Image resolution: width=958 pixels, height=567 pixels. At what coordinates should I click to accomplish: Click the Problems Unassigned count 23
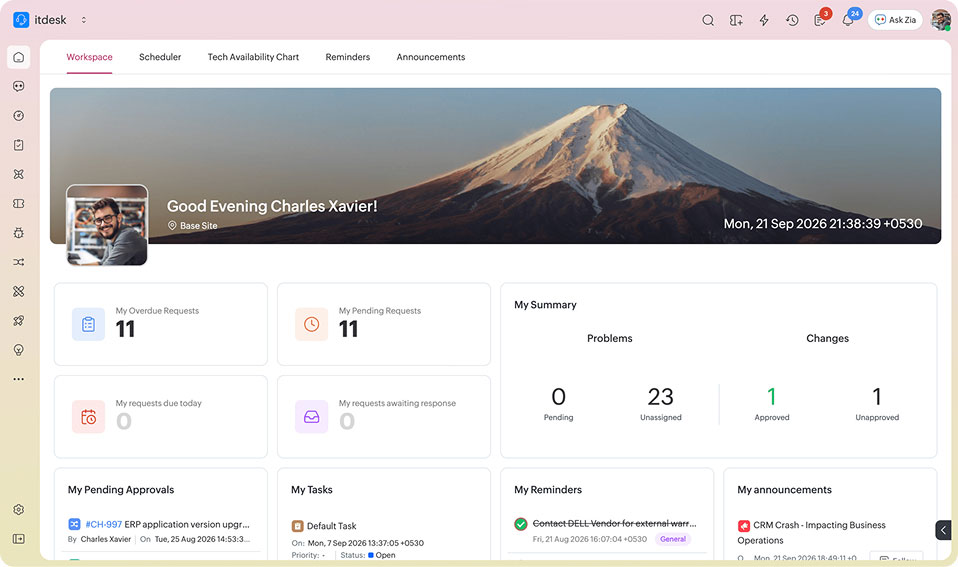[660, 397]
